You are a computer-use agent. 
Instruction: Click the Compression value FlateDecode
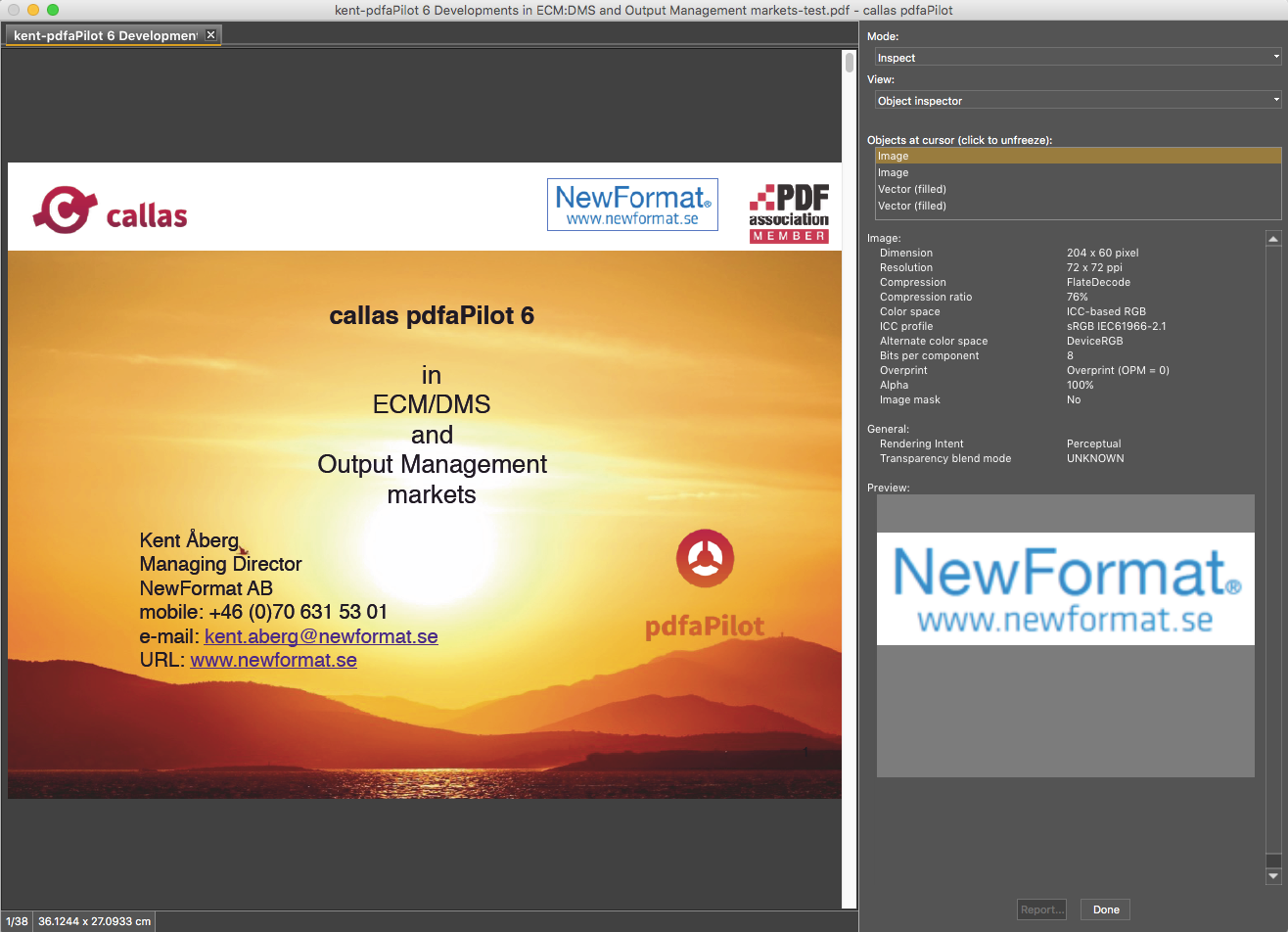click(x=1098, y=282)
